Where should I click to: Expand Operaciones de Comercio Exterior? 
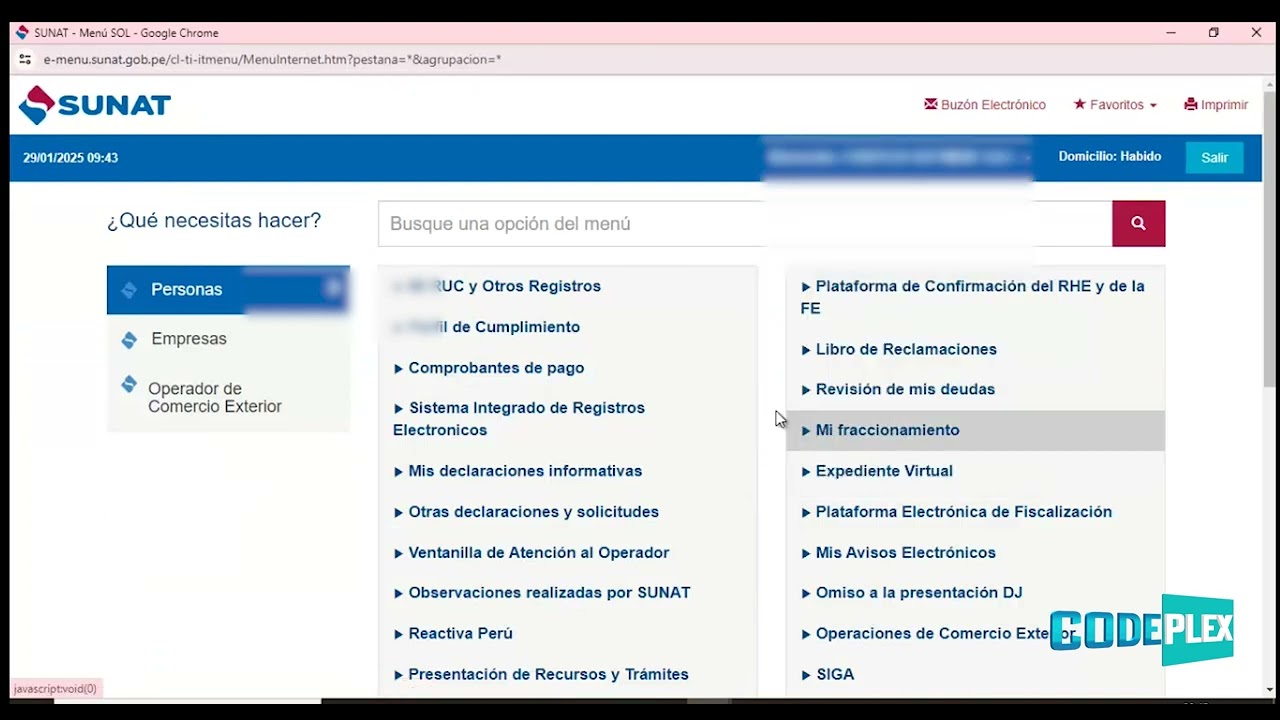[938, 634]
